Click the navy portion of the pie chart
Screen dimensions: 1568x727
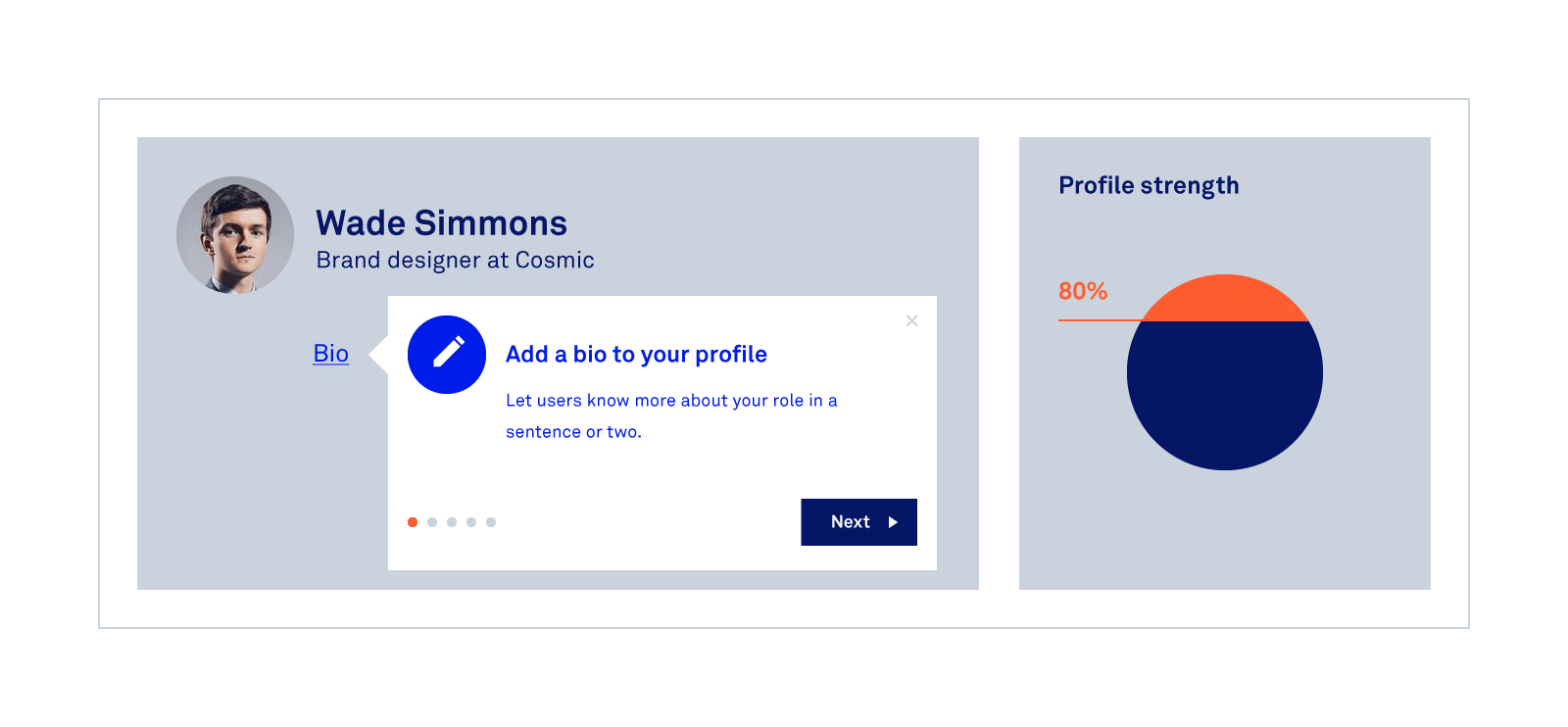click(x=1225, y=392)
